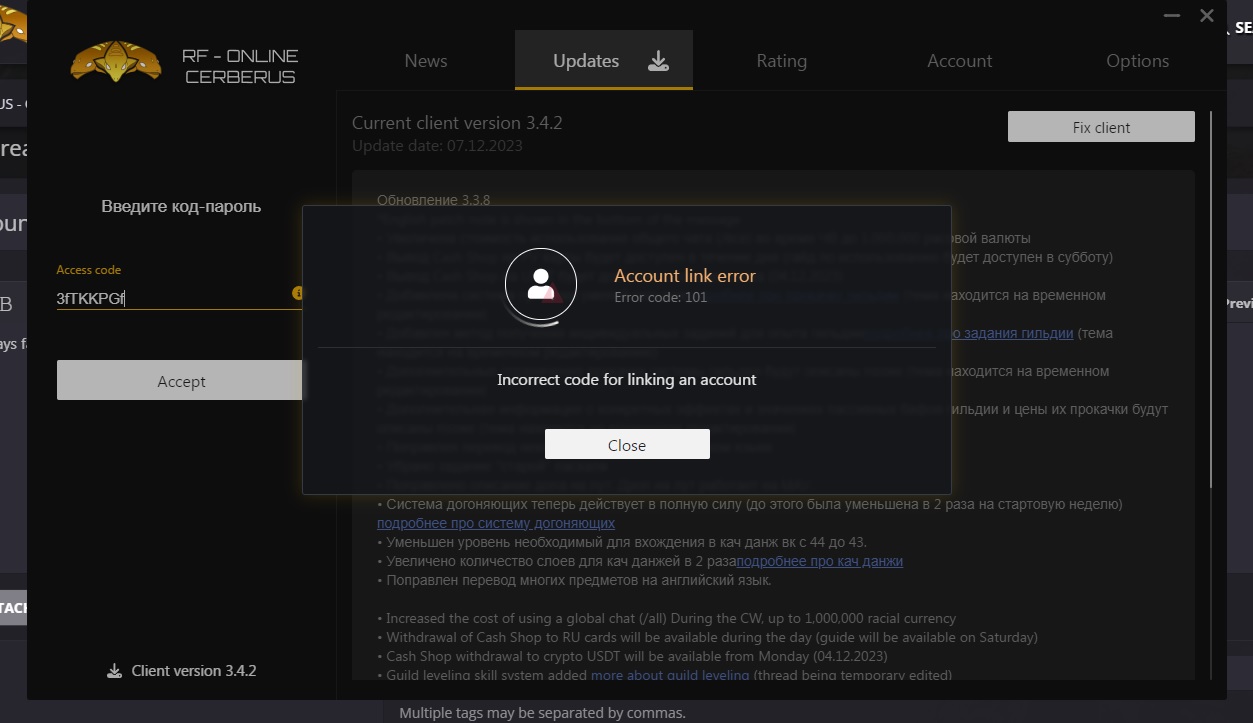Open the 'задания гильдии' link

click(1011, 333)
